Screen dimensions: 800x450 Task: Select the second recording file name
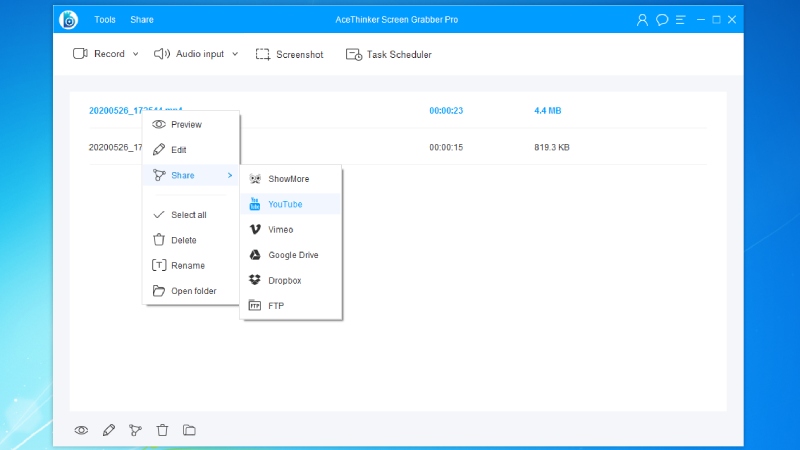(x=115, y=147)
